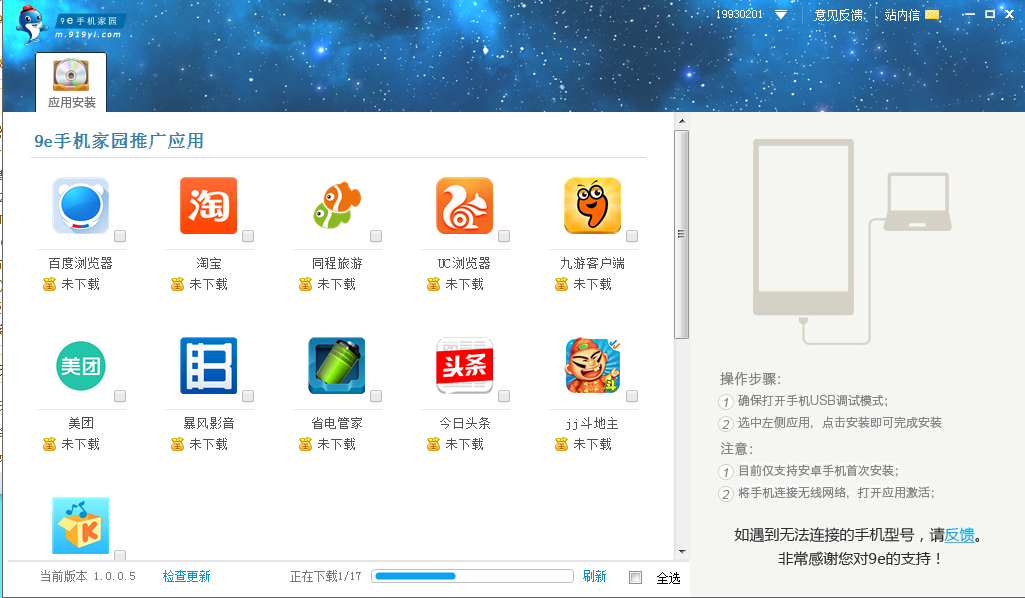Click the money bag icon under jj斗地主
1025x598 pixels.
pyautogui.click(x=562, y=444)
